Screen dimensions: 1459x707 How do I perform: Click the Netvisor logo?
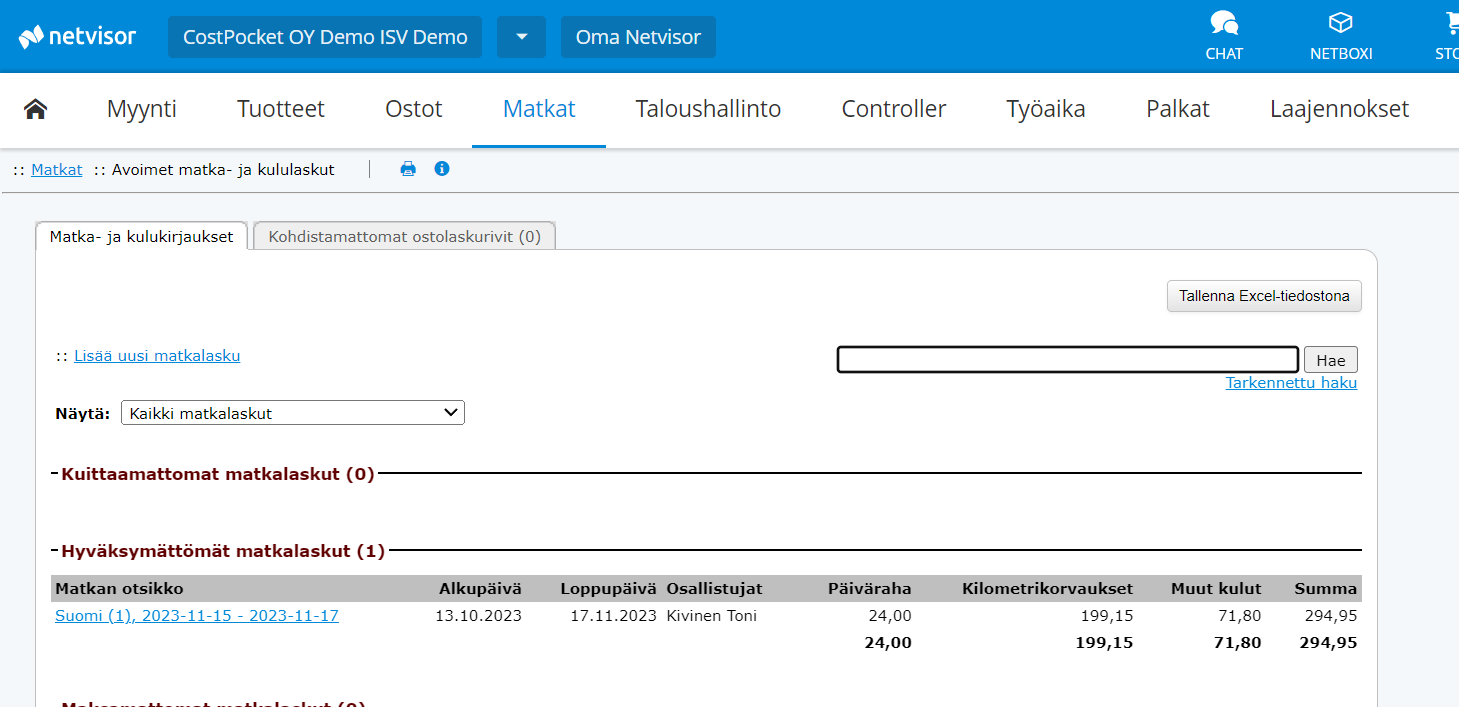pos(77,37)
